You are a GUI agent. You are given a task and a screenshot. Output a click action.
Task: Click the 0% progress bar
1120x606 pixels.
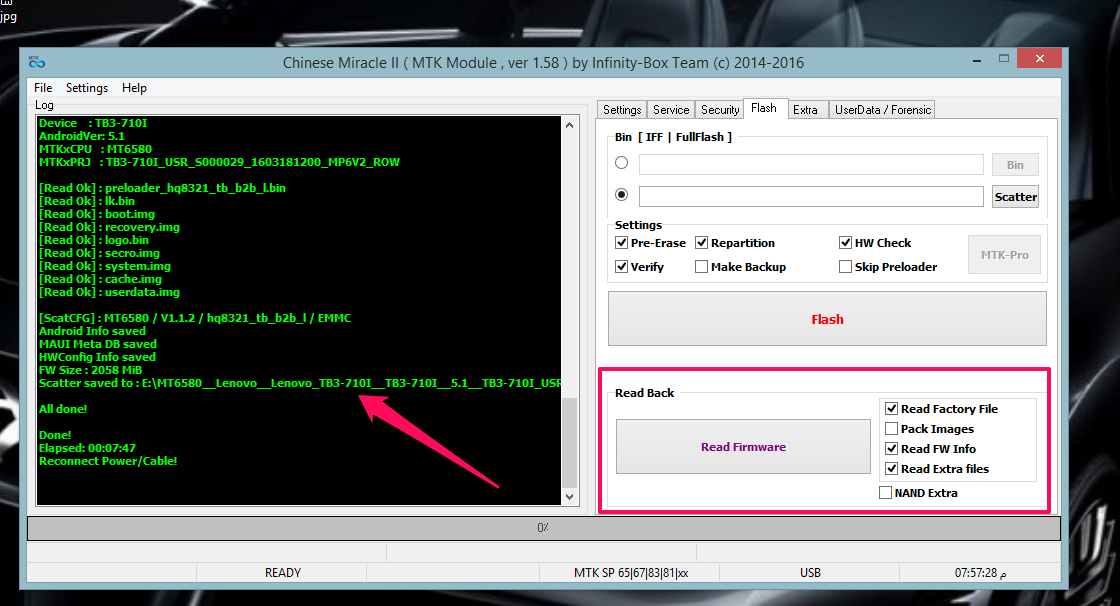coord(544,527)
